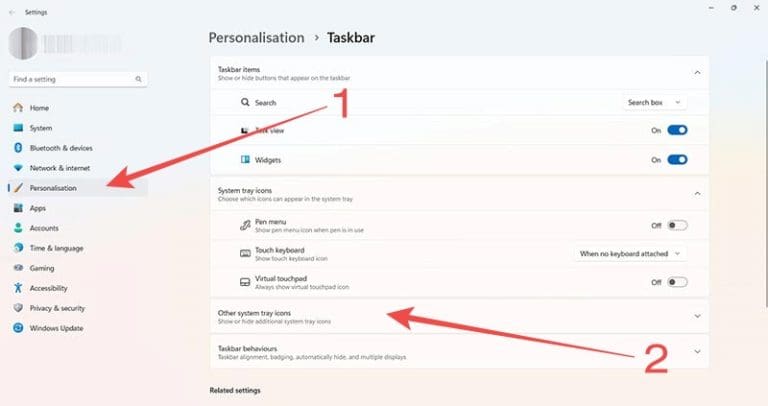The image size is (768, 406).
Task: Click the Personalisation breadcrumb link
Action: point(256,38)
